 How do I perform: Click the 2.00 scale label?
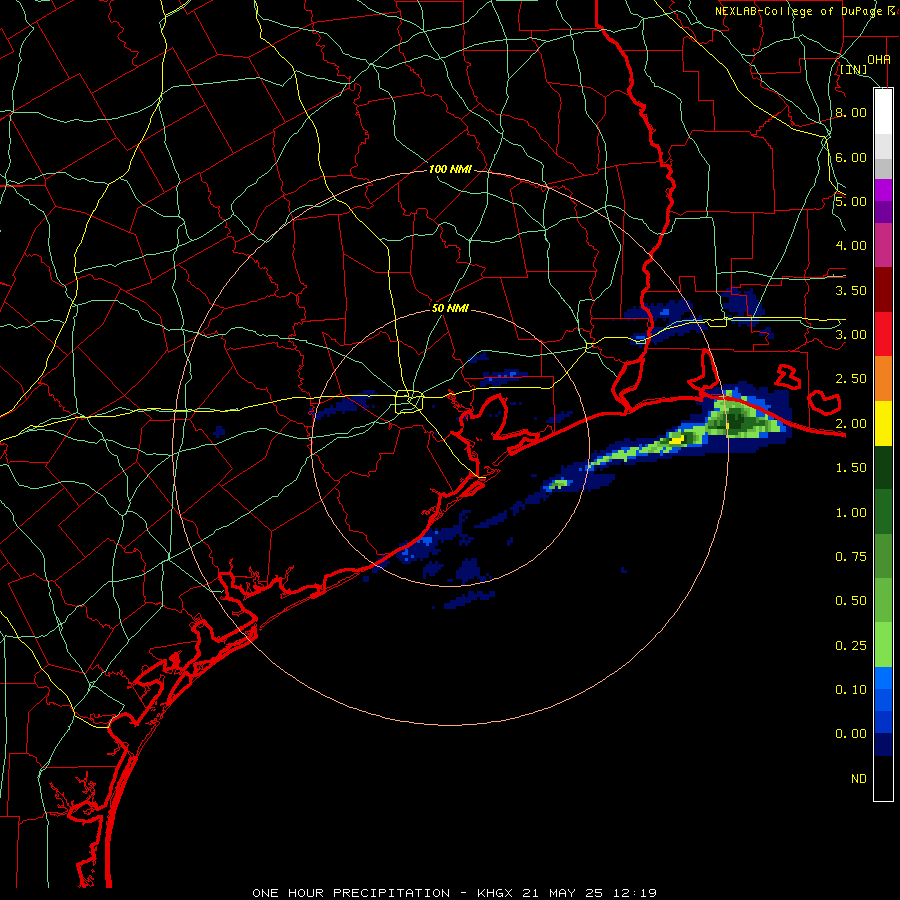tap(851, 424)
